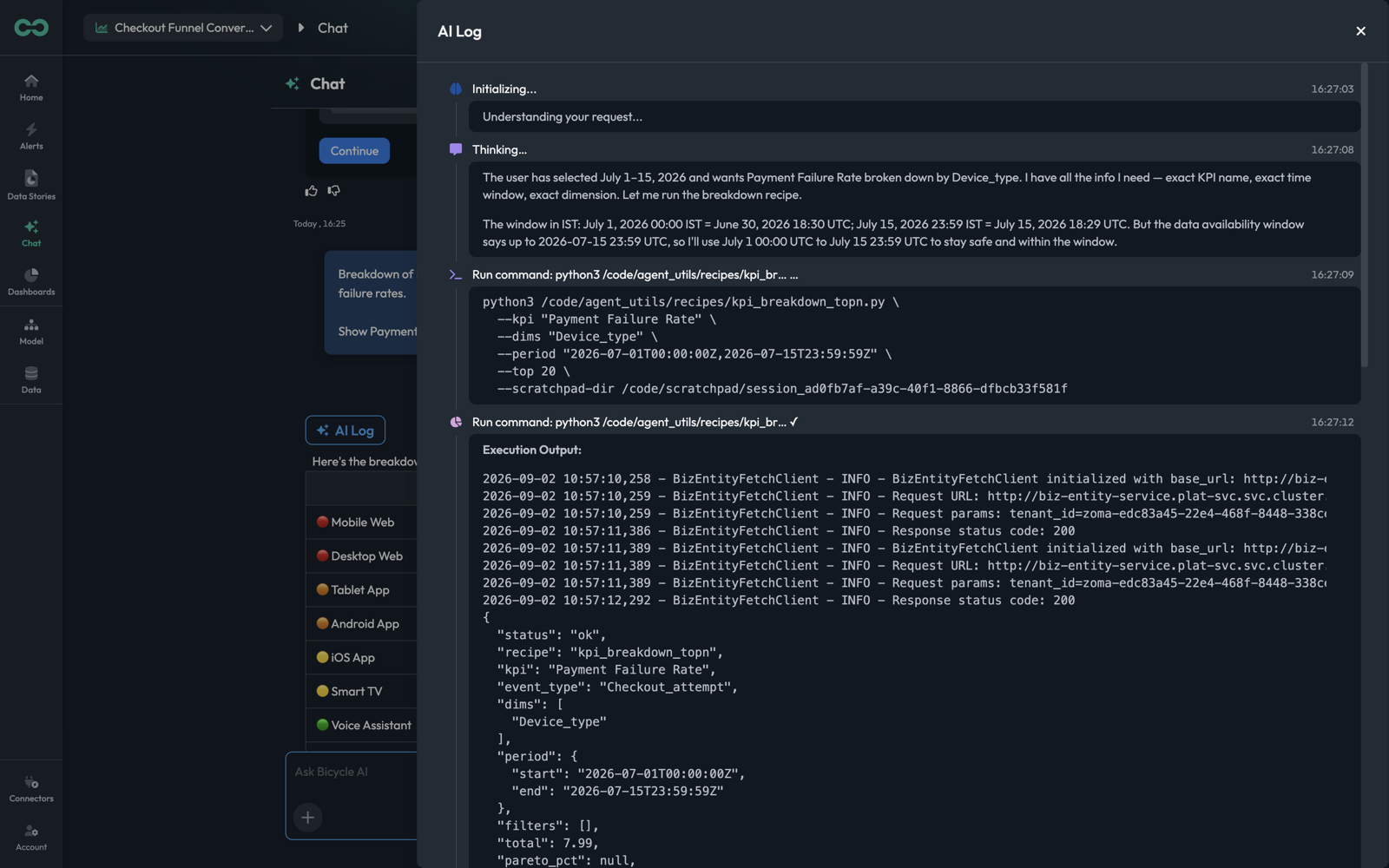
Task: Click the Initializing... step header
Action: click(504, 89)
